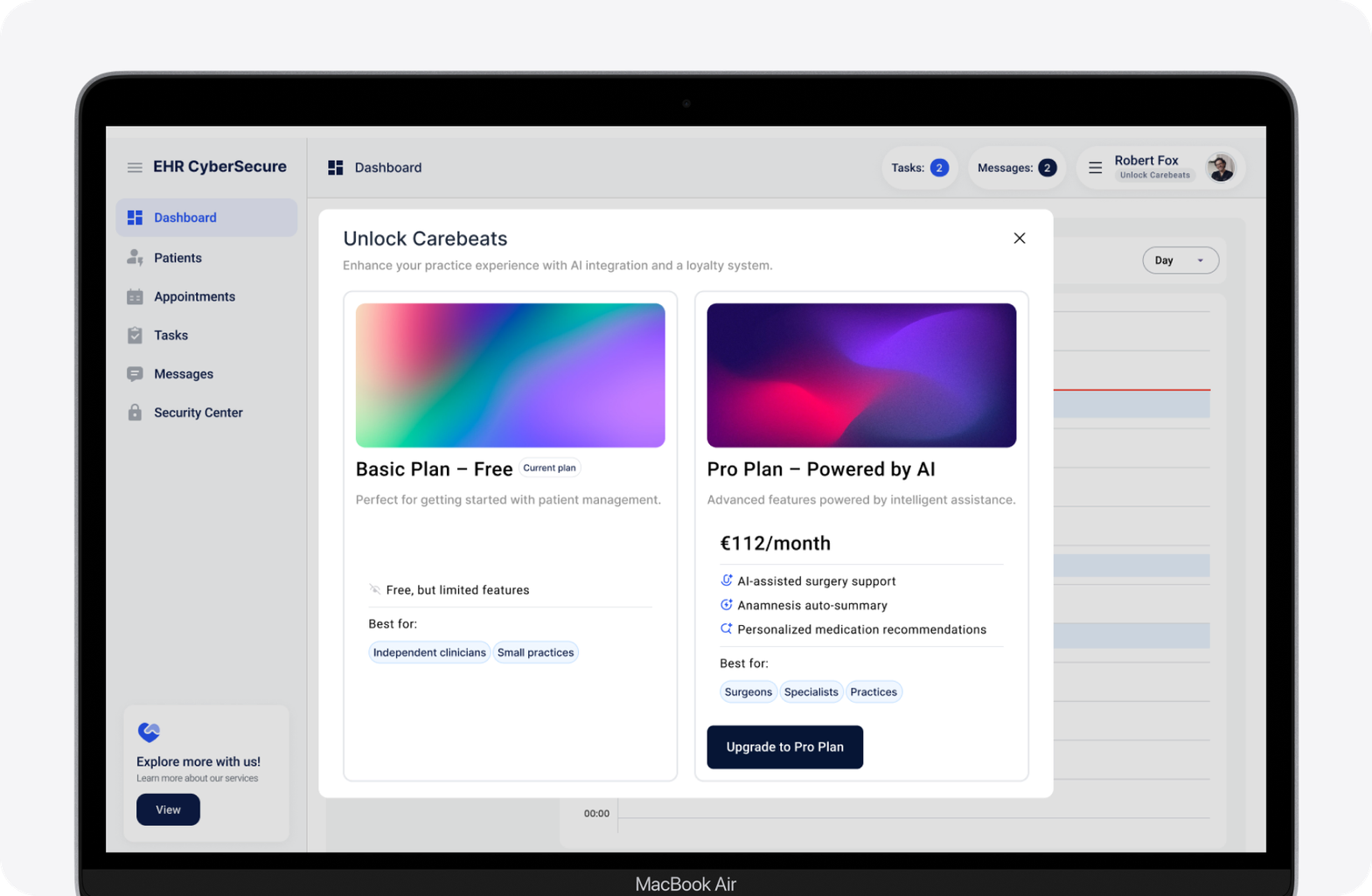
Task: Click Robert Fox's profile avatar
Action: pos(1221,167)
